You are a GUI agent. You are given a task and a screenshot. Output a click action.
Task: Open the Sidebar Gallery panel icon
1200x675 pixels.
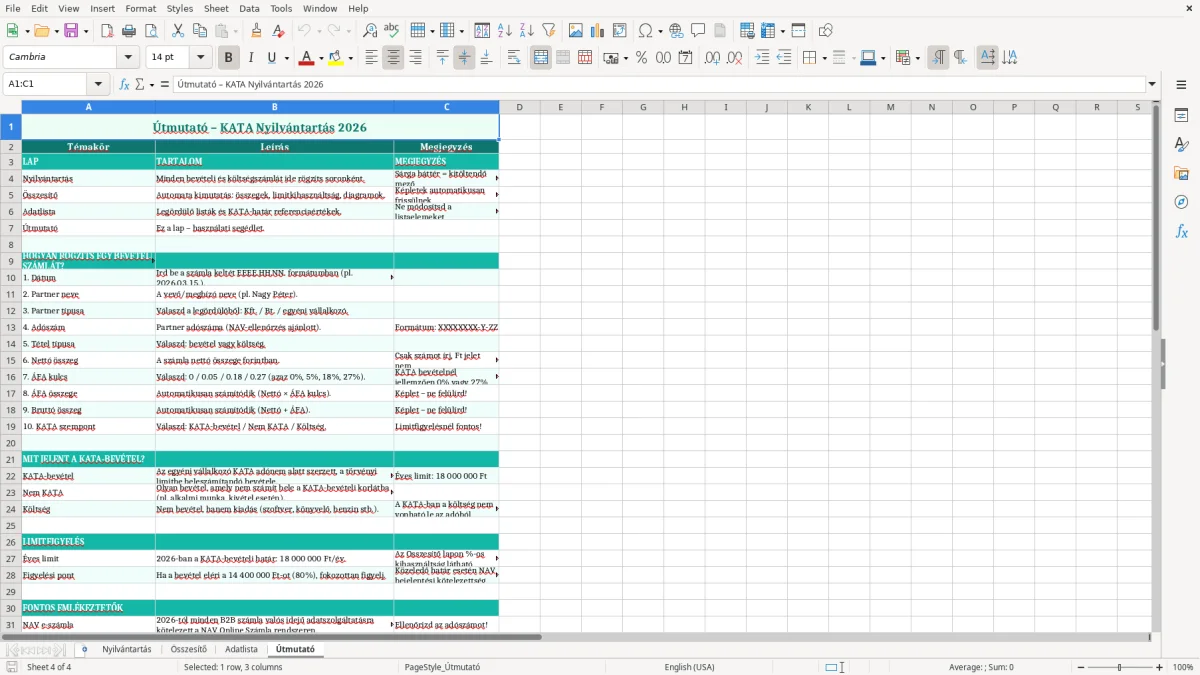pos(1181,174)
